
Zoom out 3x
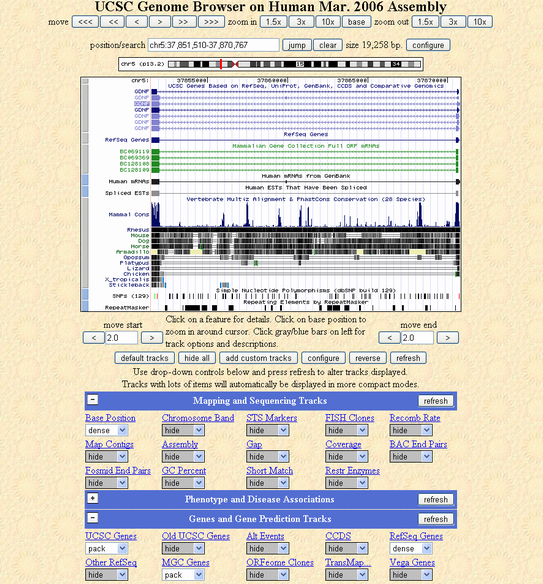pos(453,22)
